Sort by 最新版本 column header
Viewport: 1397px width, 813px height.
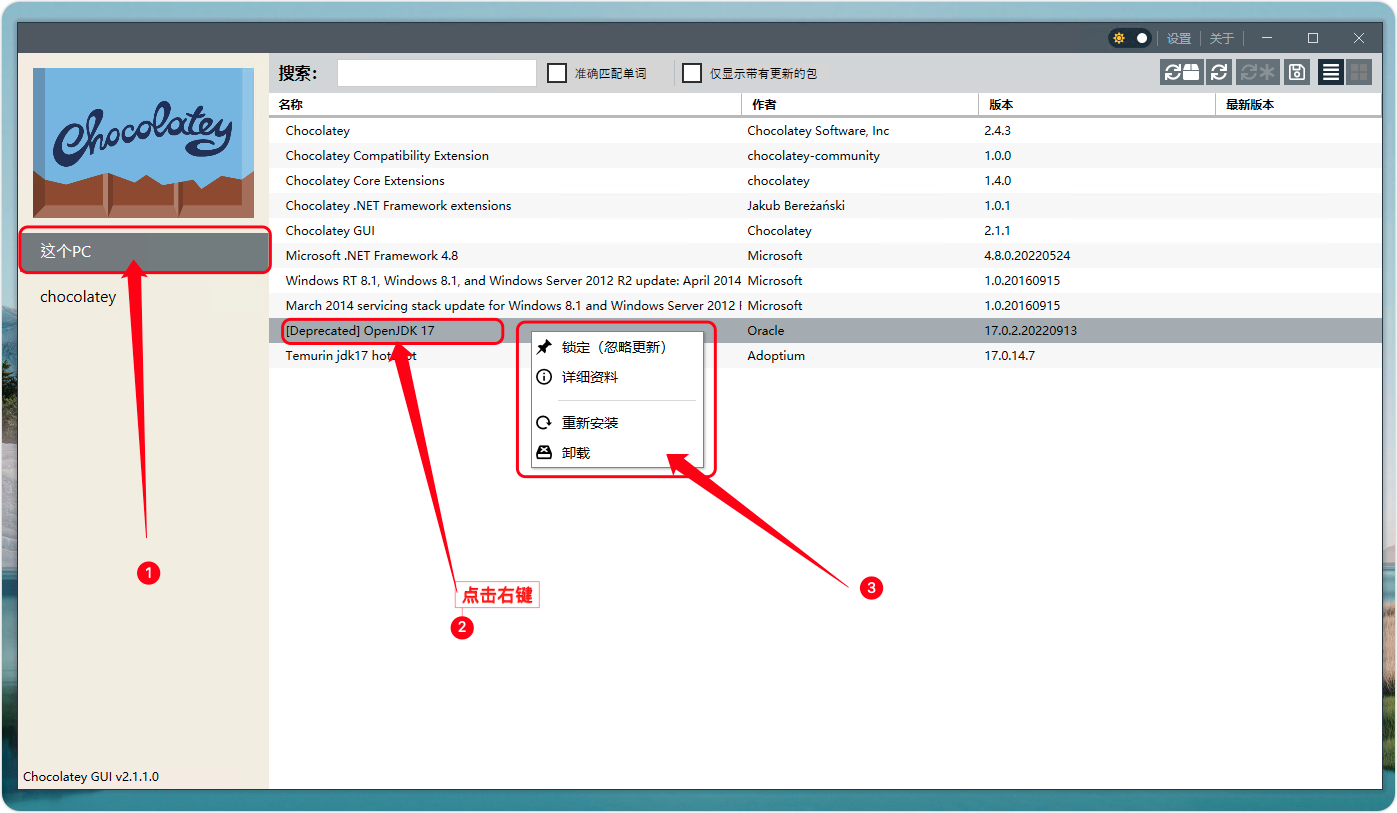1298,104
